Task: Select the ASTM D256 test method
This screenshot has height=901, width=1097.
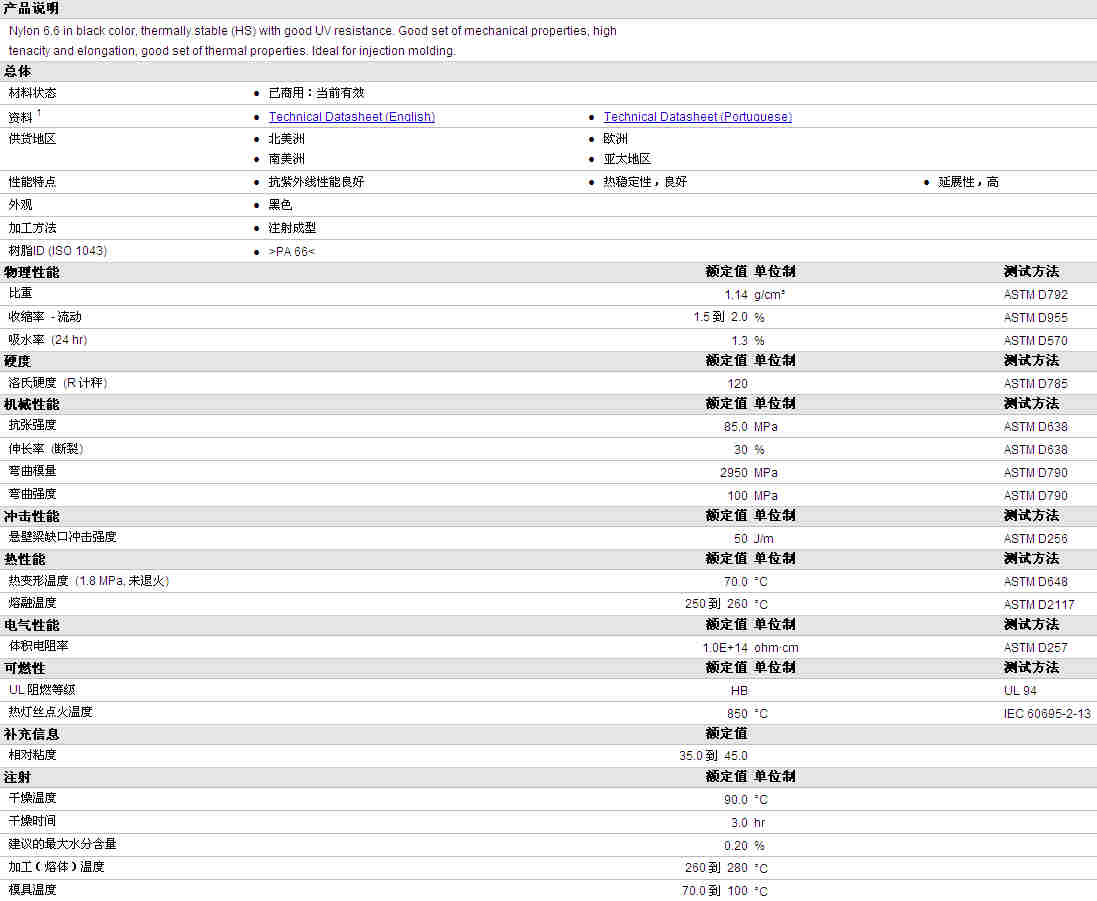Action: pos(1035,539)
